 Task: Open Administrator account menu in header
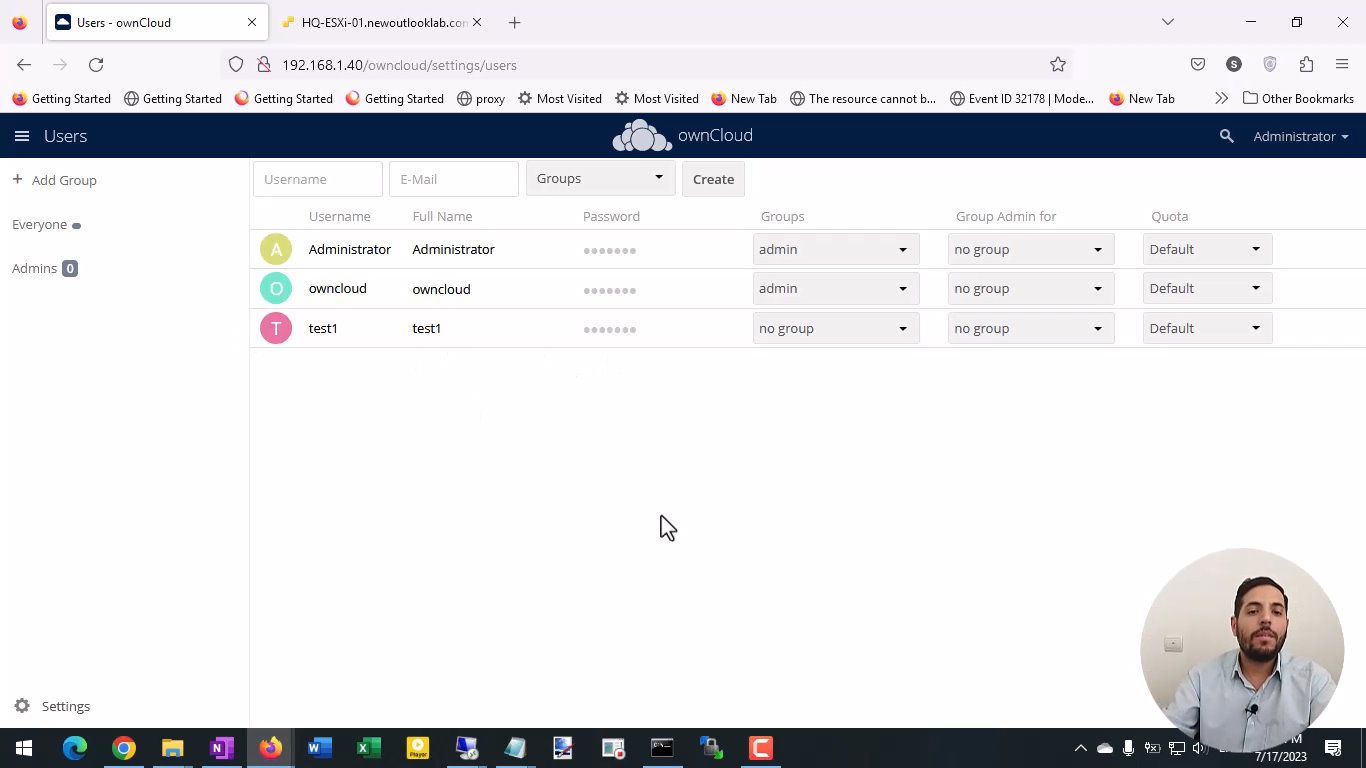(1300, 136)
